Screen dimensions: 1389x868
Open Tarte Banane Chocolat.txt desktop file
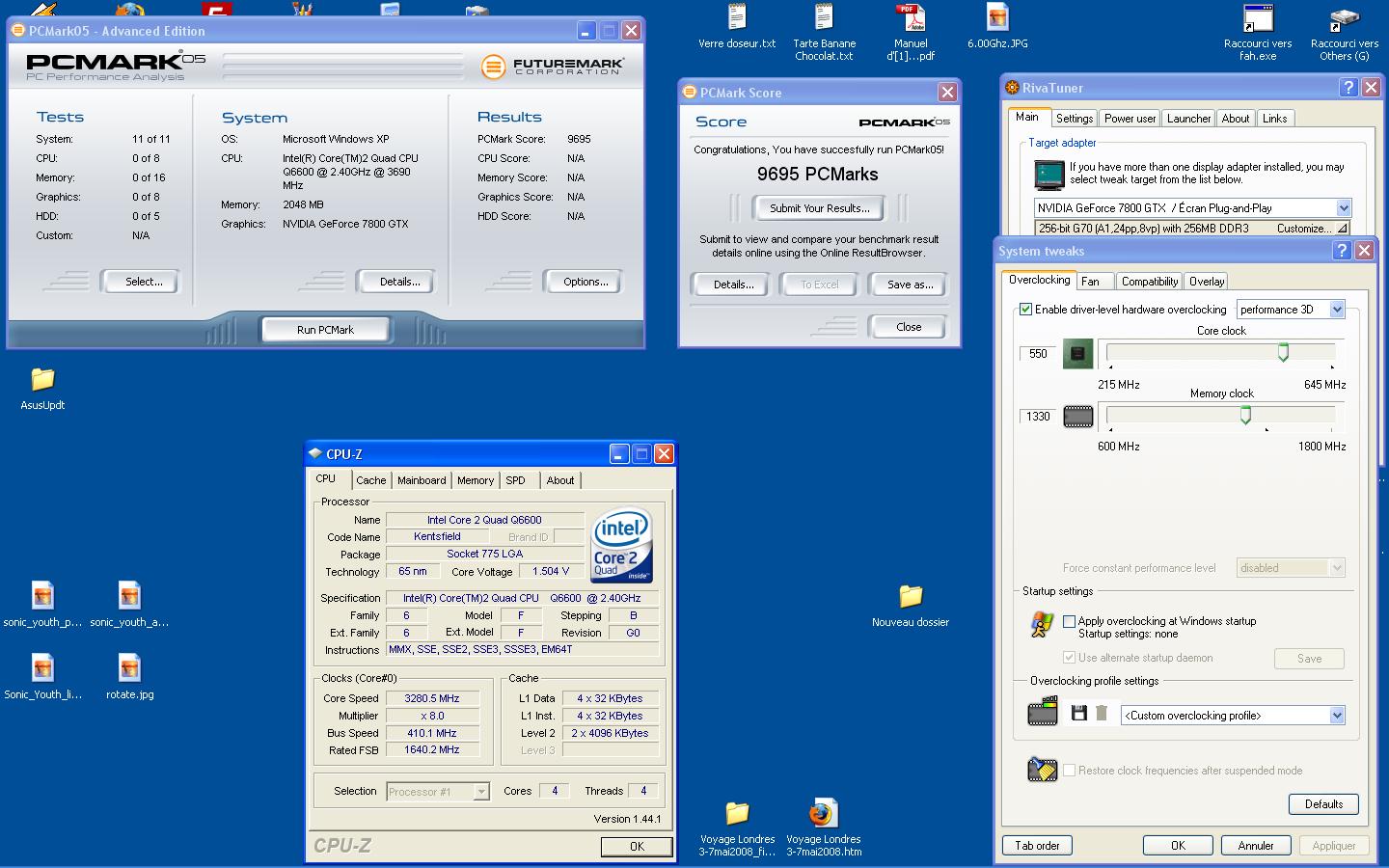[x=824, y=32]
